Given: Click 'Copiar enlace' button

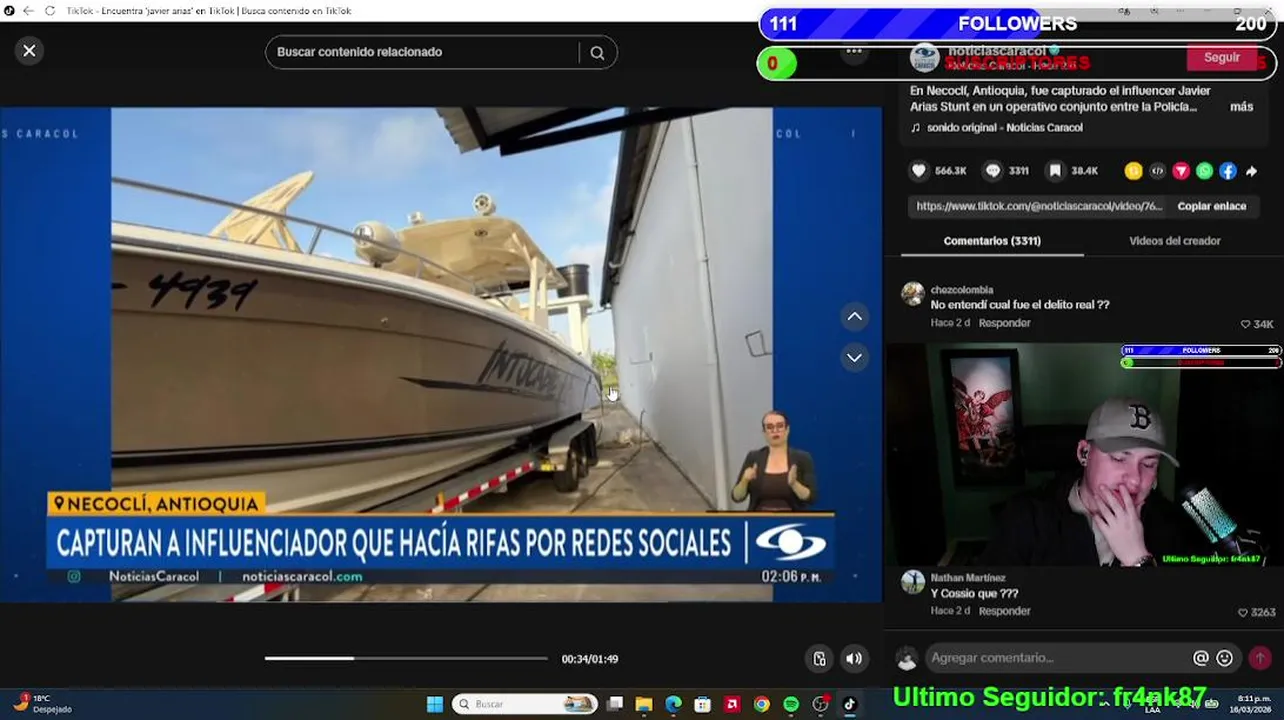Looking at the screenshot, I should tap(1211, 206).
